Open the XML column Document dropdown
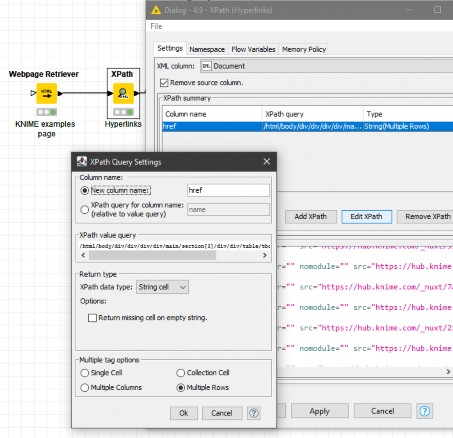 (x=326, y=66)
